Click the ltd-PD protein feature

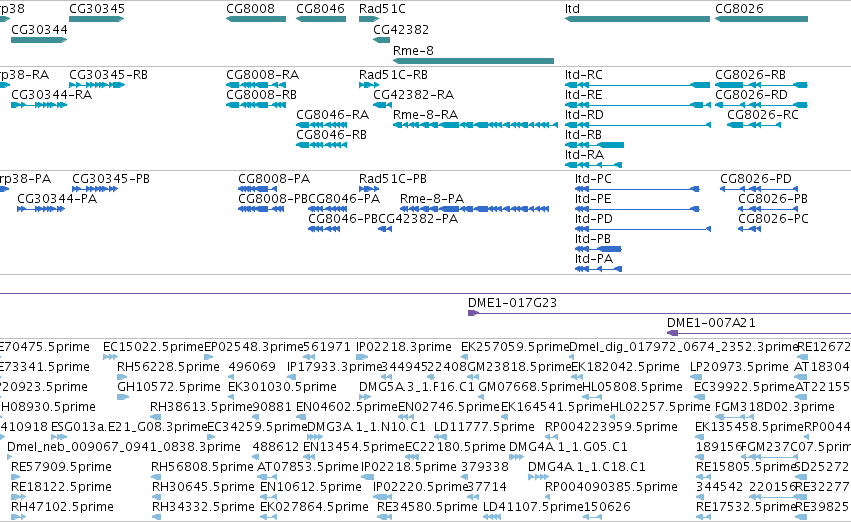pos(643,230)
